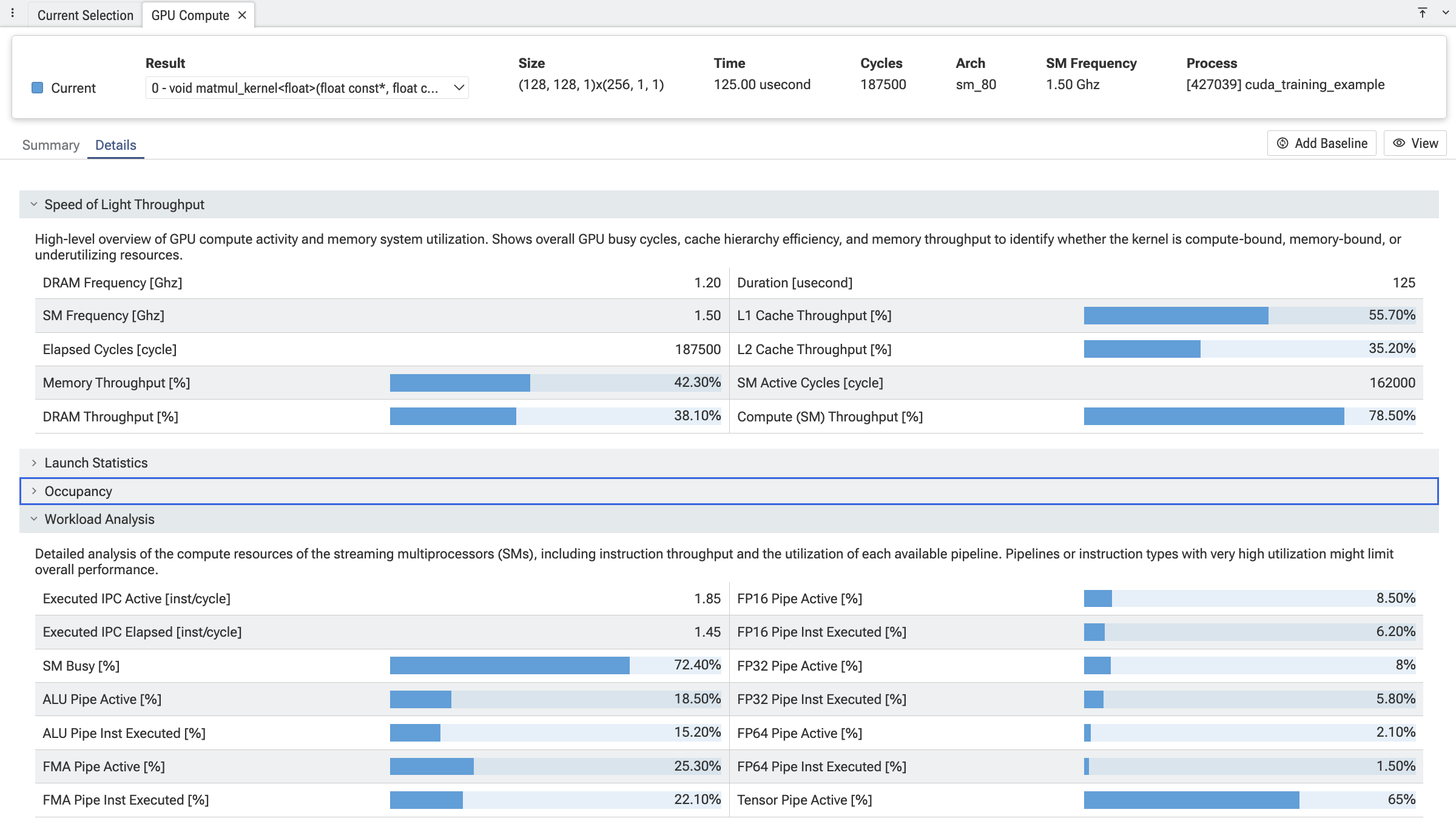Click the sm_80 Arch value

coord(976,84)
